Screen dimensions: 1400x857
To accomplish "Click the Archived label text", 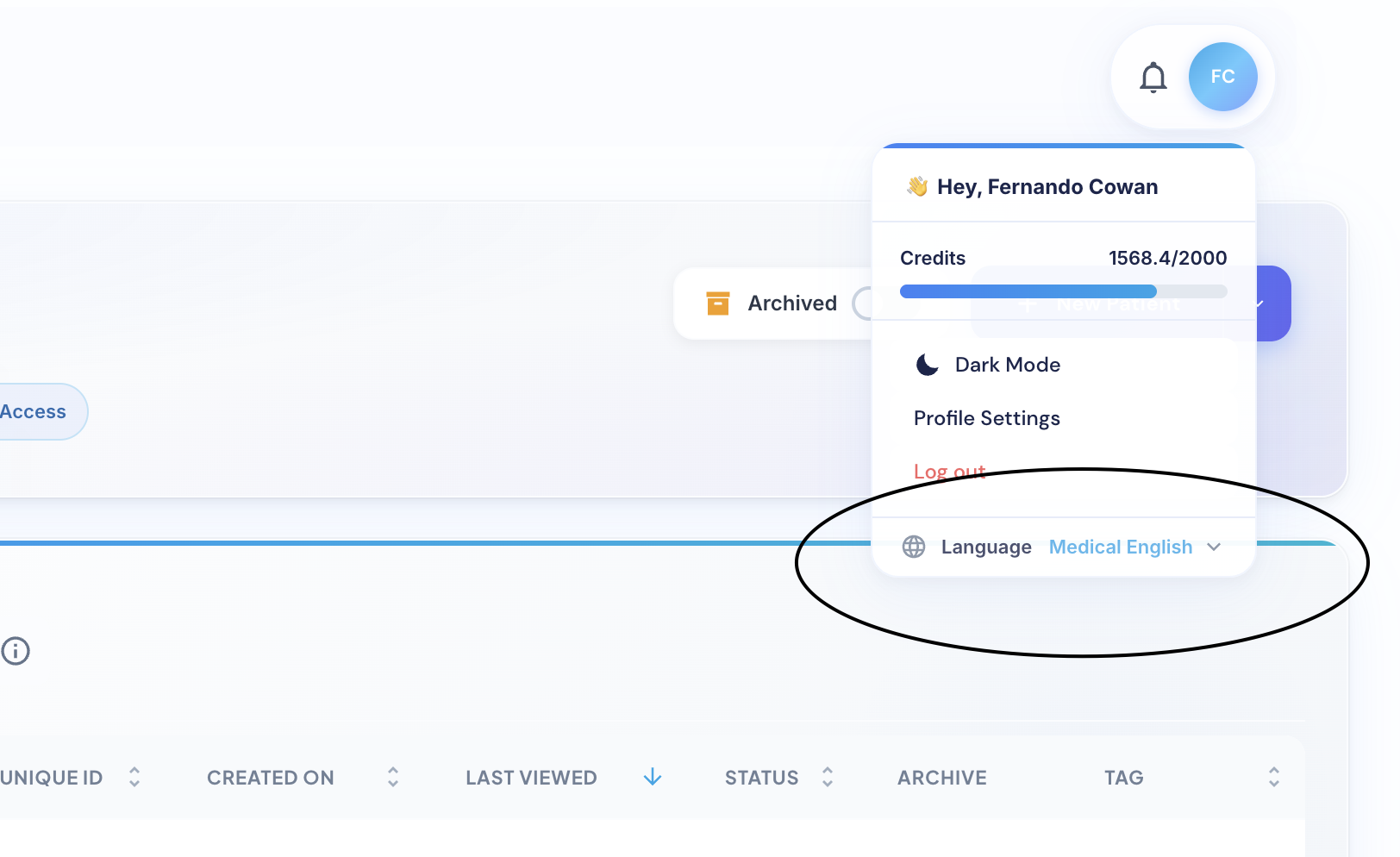I will (792, 303).
